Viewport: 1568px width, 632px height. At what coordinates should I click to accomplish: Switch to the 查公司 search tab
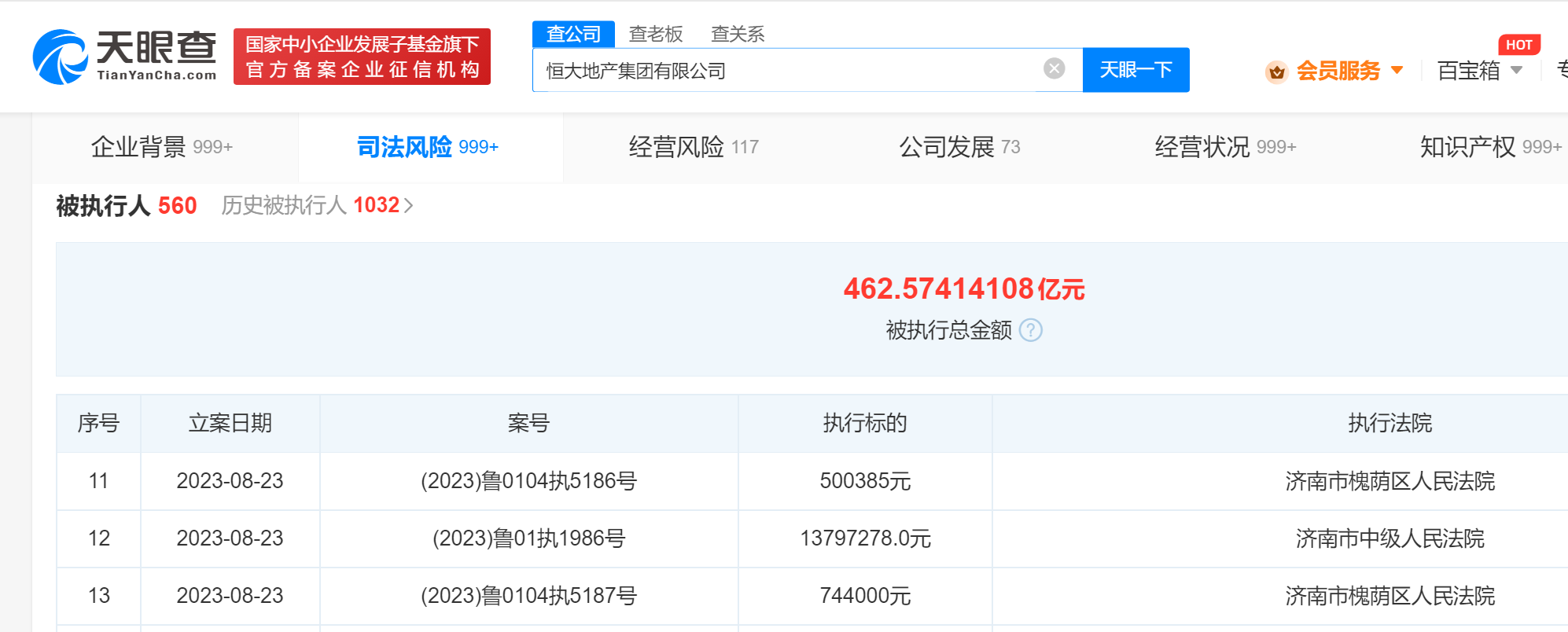point(573,34)
